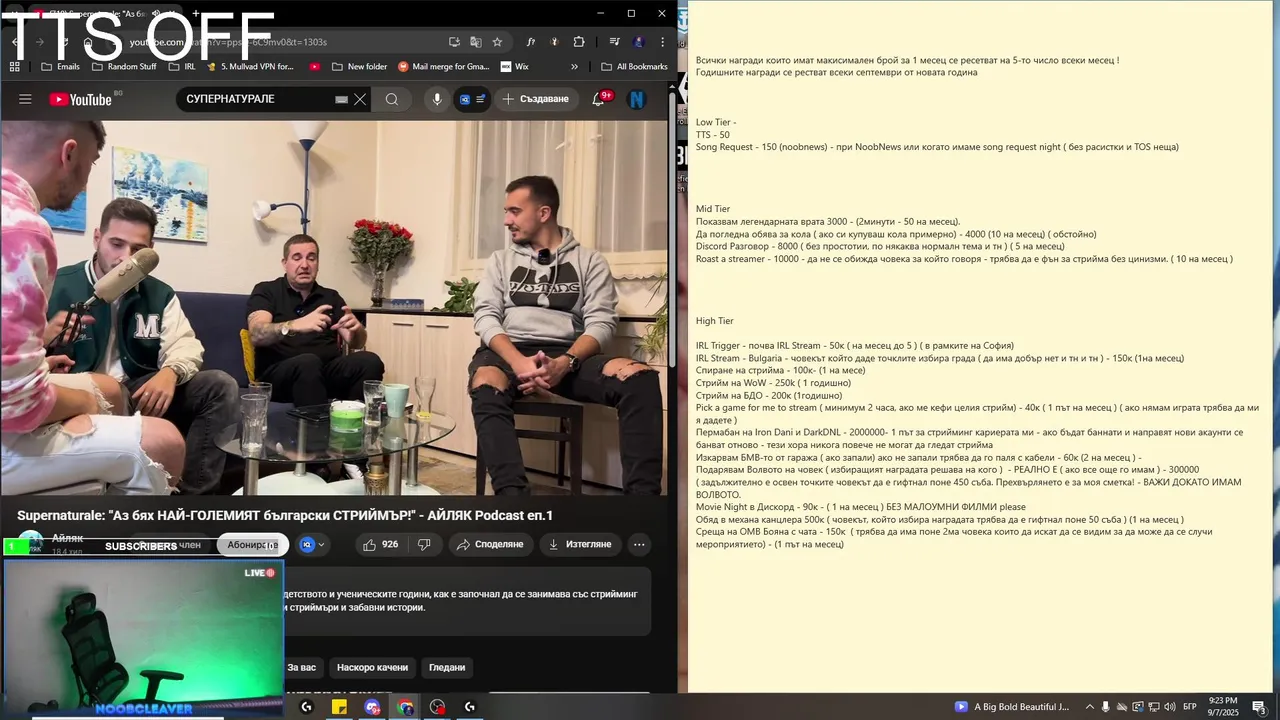Click the podcast video player frame
This screenshot has height=720, width=1280.
pyautogui.click(x=334, y=307)
